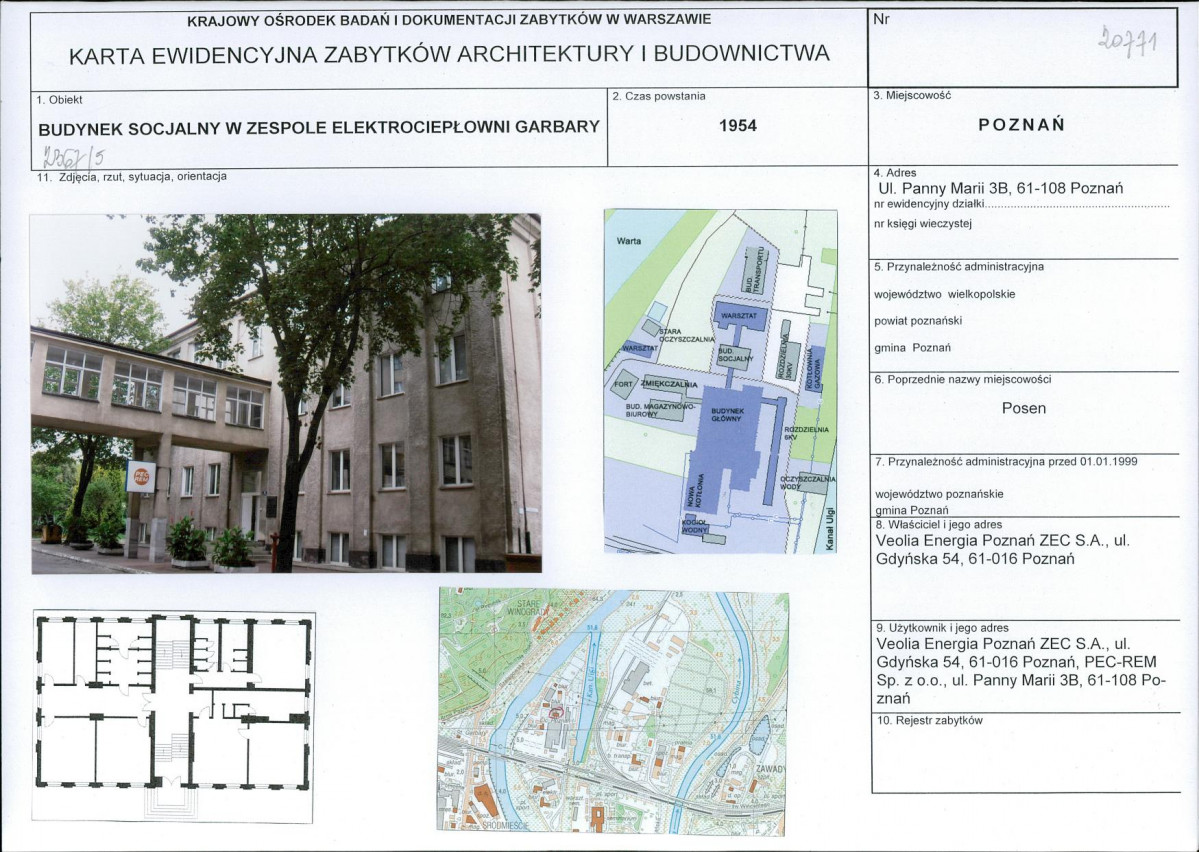Click '8. Właściciel i jego adres' label
The height and width of the screenshot is (852, 1199).
point(937,525)
